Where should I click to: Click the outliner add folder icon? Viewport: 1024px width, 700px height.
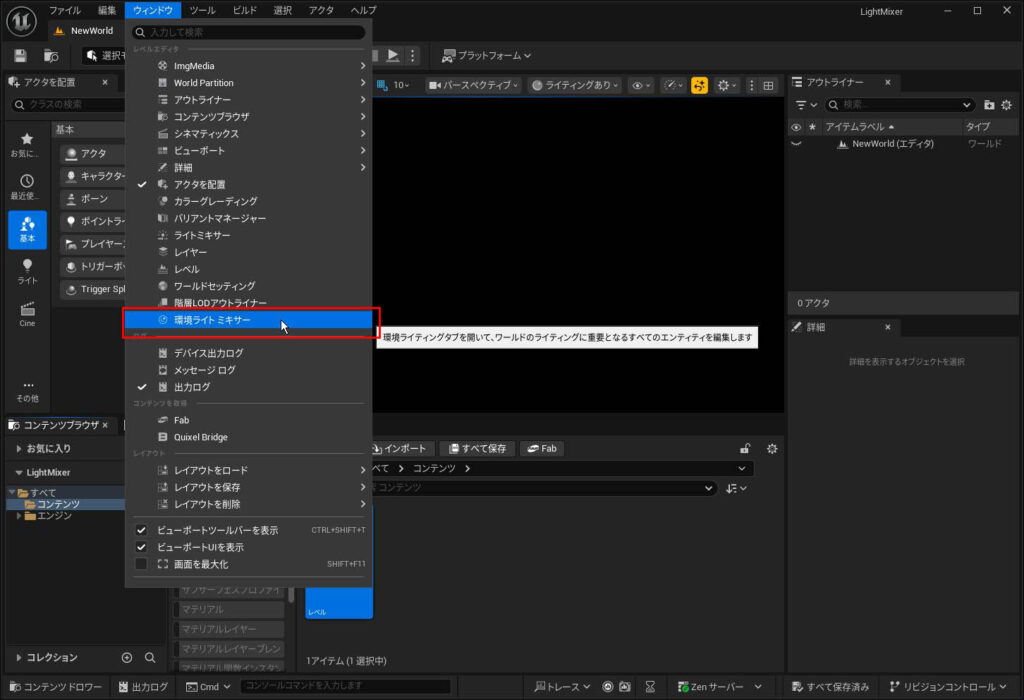[989, 105]
